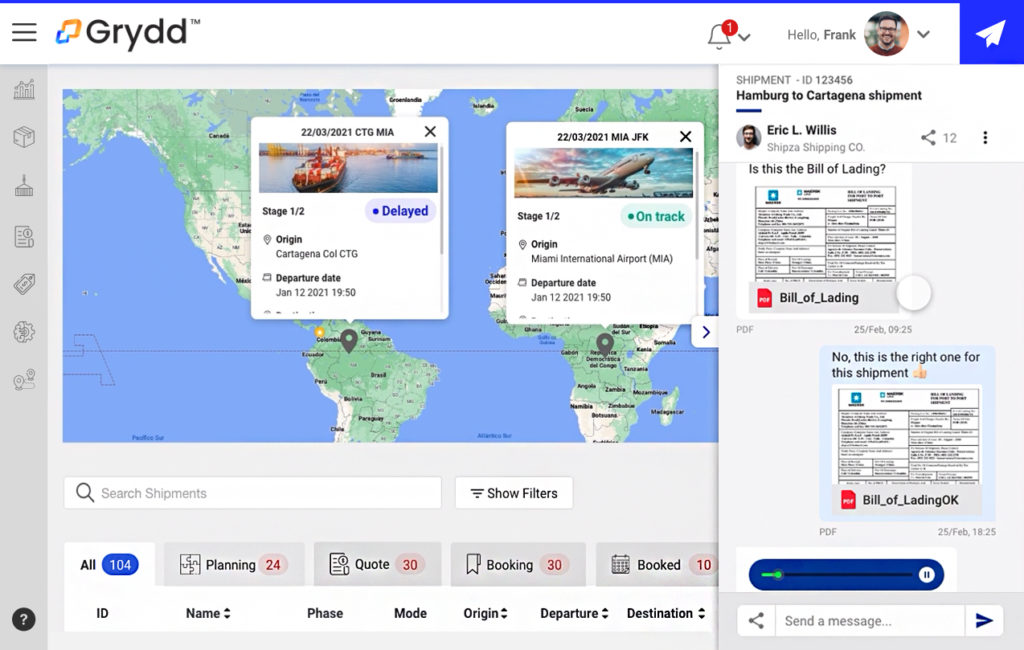
Task: Click the MIA JFK popup scrollbar
Action: 697,205
